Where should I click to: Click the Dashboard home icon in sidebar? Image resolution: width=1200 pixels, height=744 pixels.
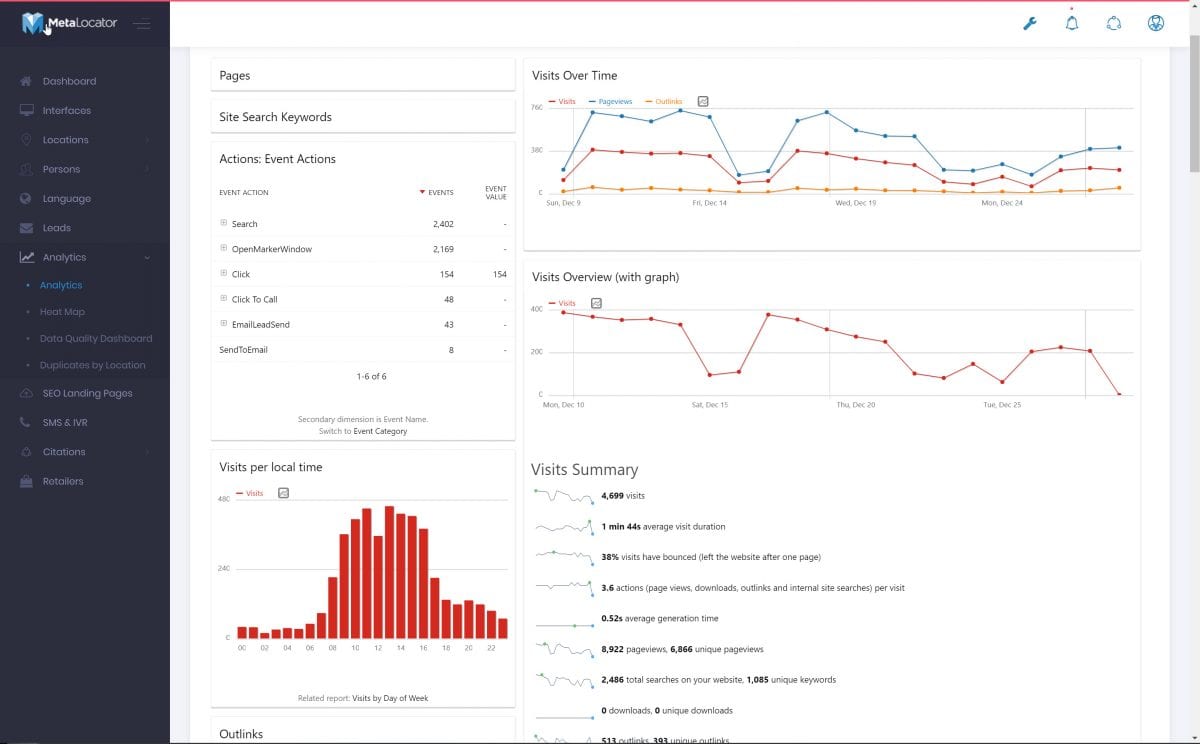pyautogui.click(x=26, y=81)
